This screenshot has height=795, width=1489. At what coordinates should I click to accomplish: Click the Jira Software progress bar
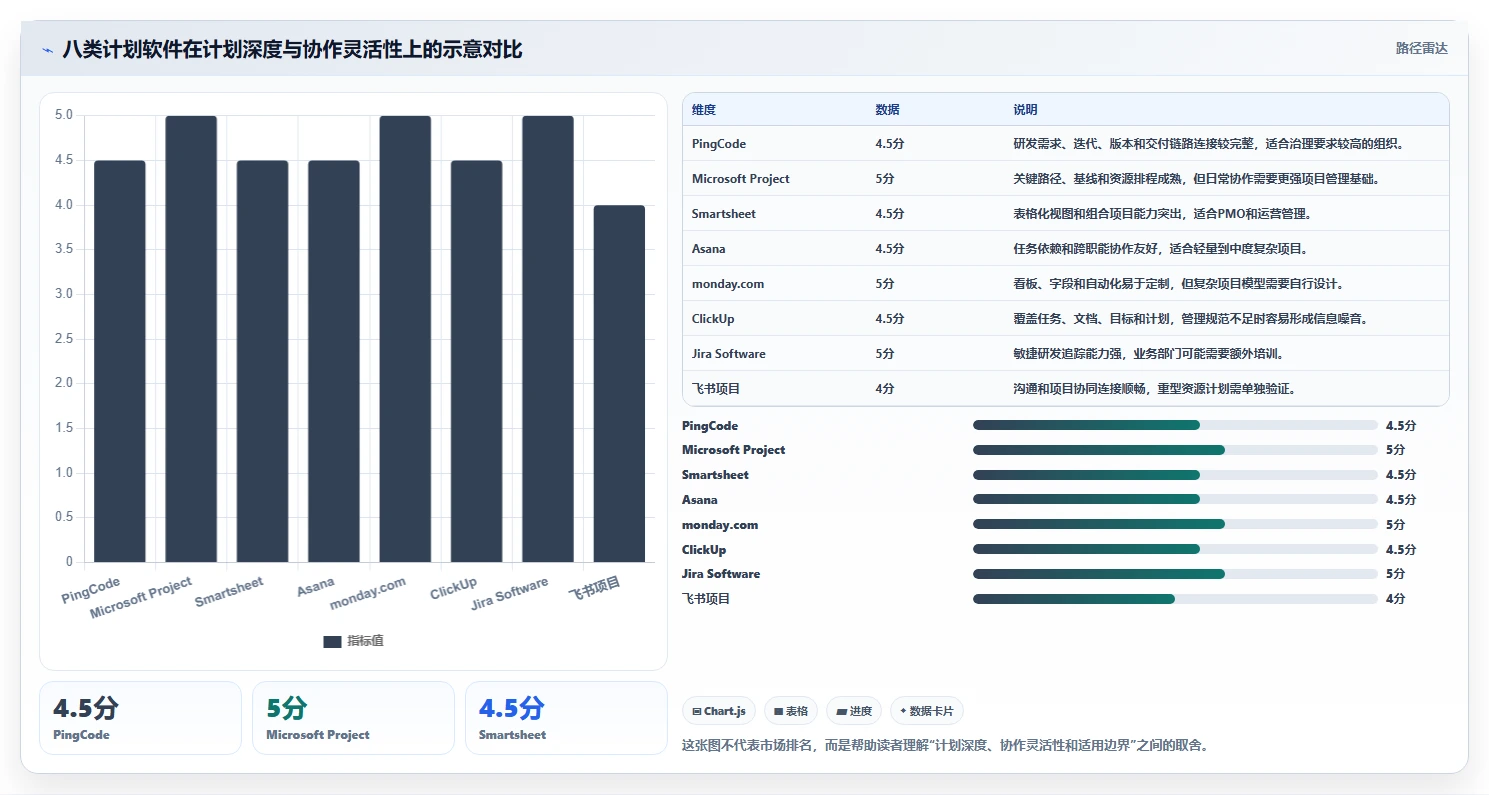[1175, 574]
